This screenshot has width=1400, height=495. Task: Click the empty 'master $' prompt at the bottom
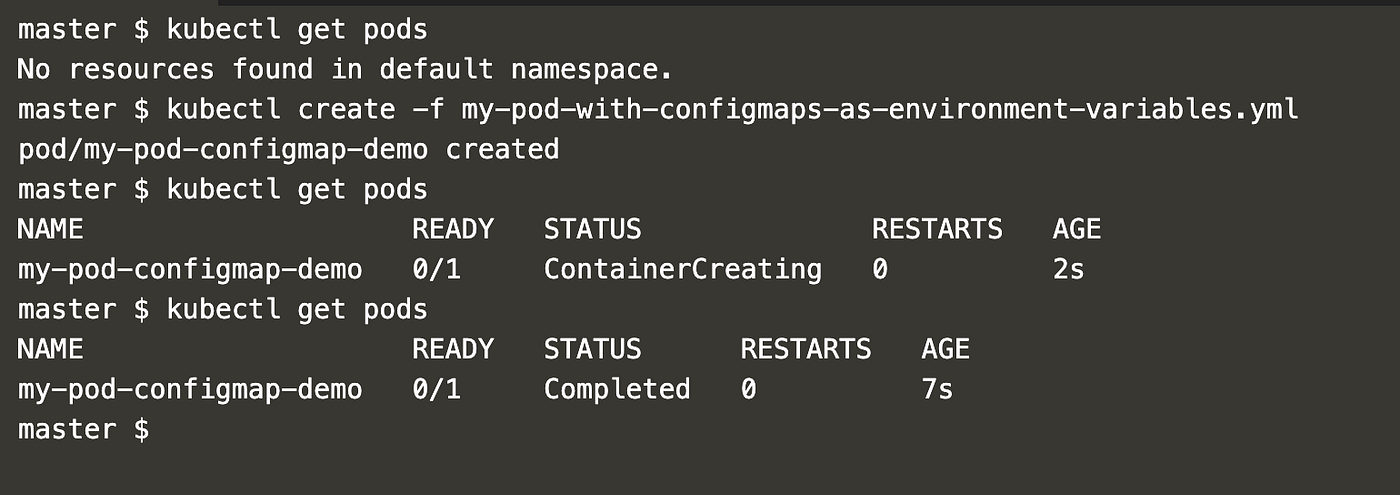click(84, 429)
